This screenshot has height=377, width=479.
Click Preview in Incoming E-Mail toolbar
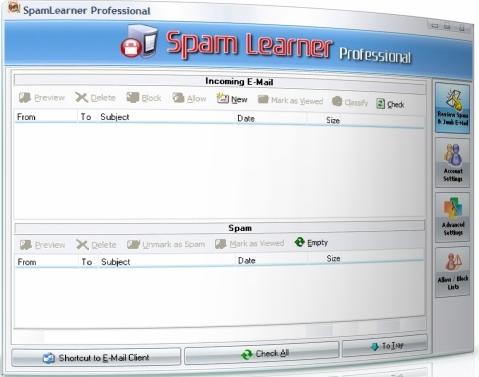click(x=42, y=98)
